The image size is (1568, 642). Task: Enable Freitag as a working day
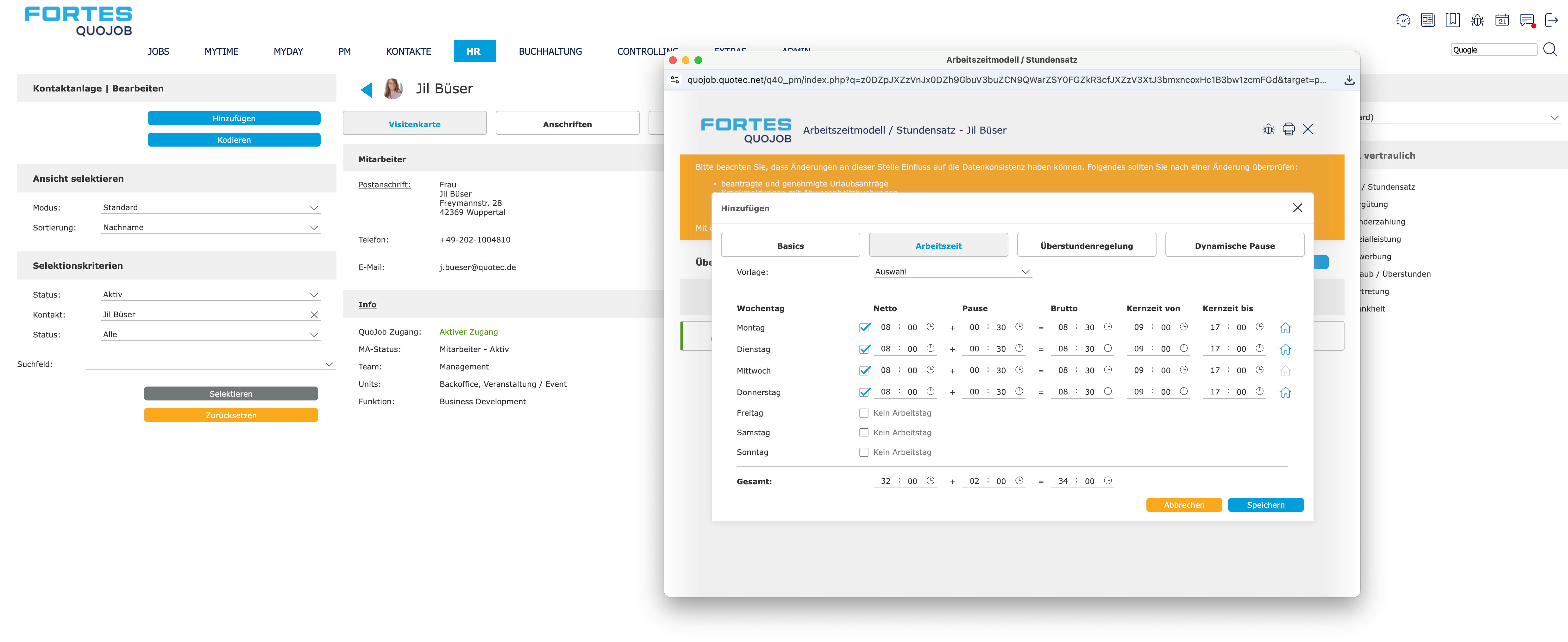point(864,413)
